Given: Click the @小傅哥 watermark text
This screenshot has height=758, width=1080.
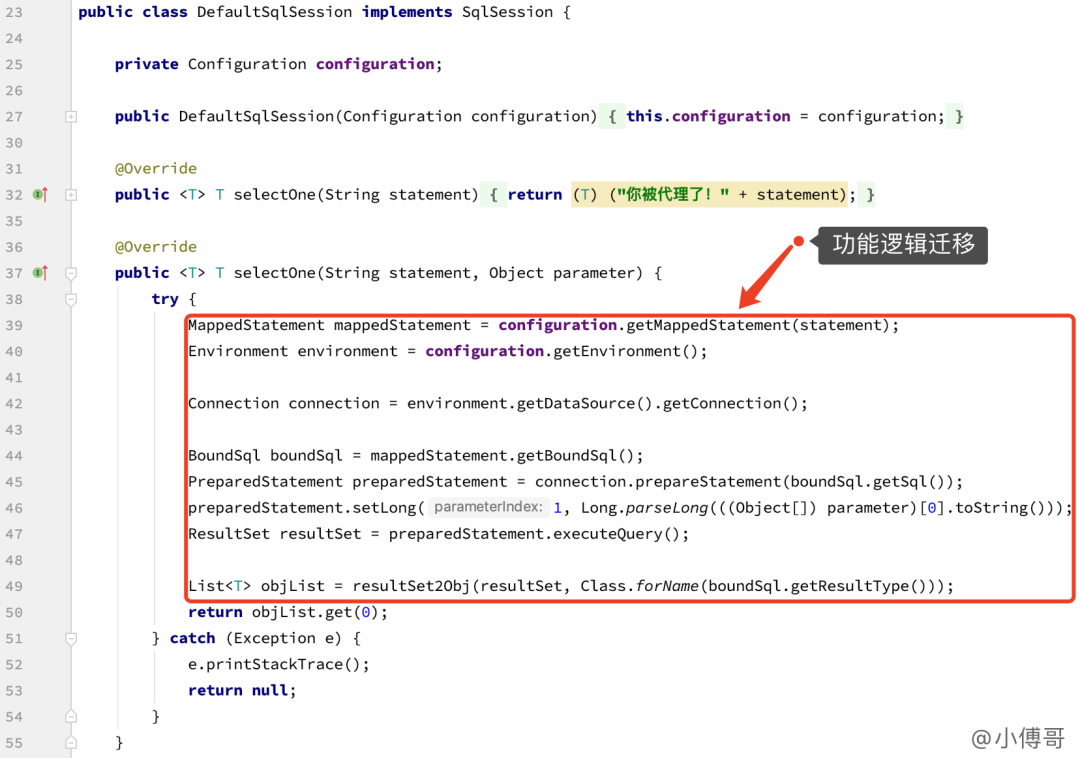Looking at the screenshot, I should coord(1019,738).
